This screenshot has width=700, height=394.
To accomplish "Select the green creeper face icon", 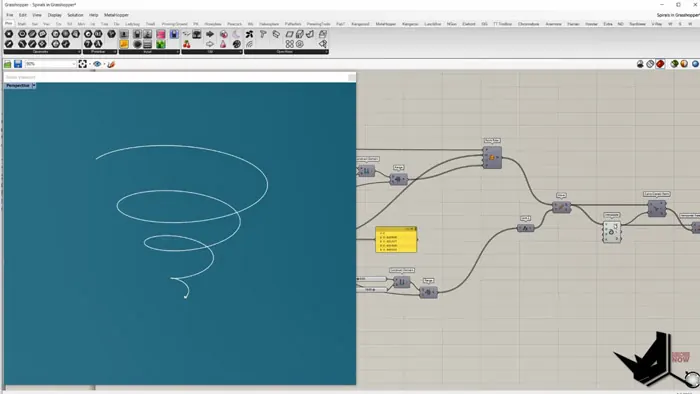I will 161,44.
